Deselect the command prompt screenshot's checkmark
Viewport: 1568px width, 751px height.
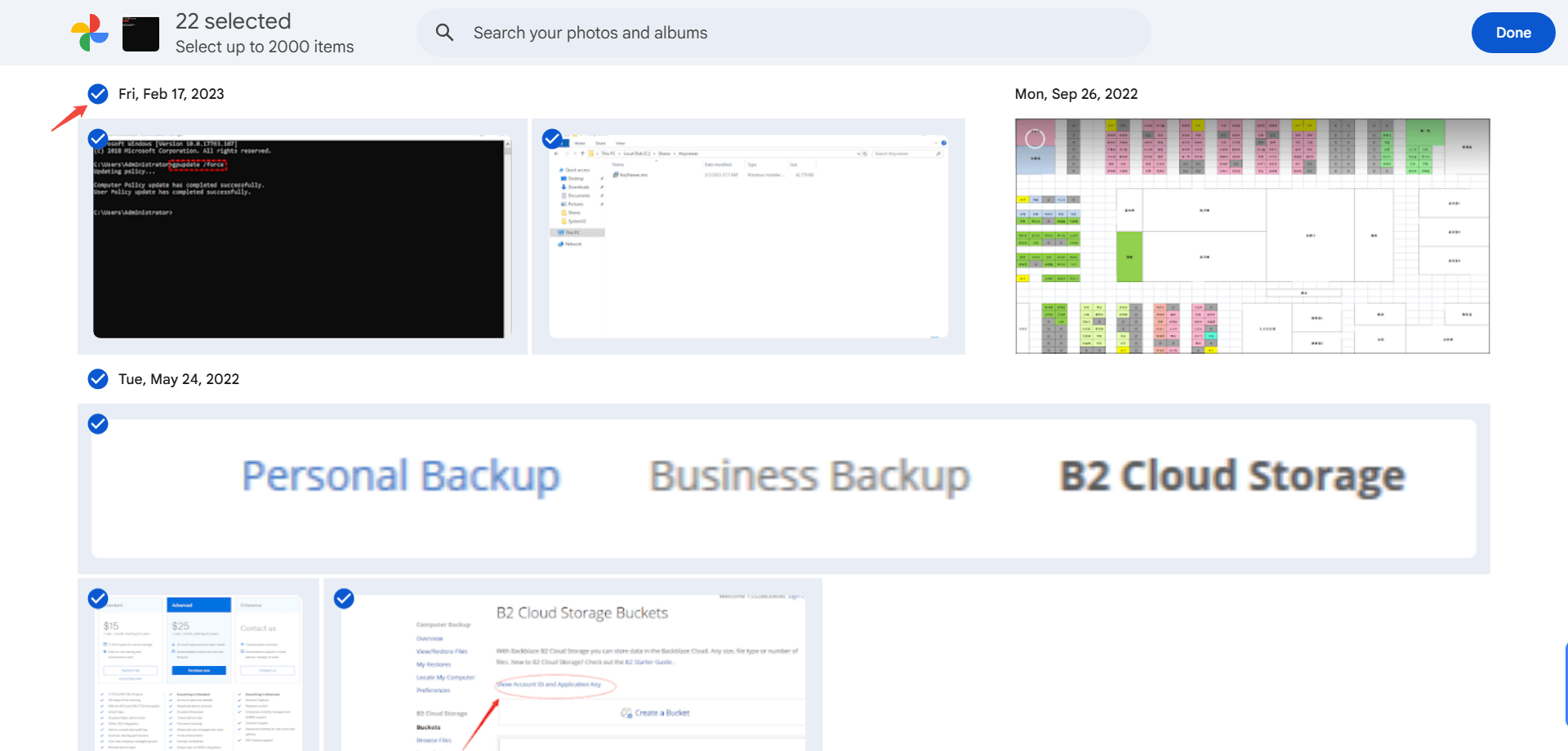[x=98, y=138]
